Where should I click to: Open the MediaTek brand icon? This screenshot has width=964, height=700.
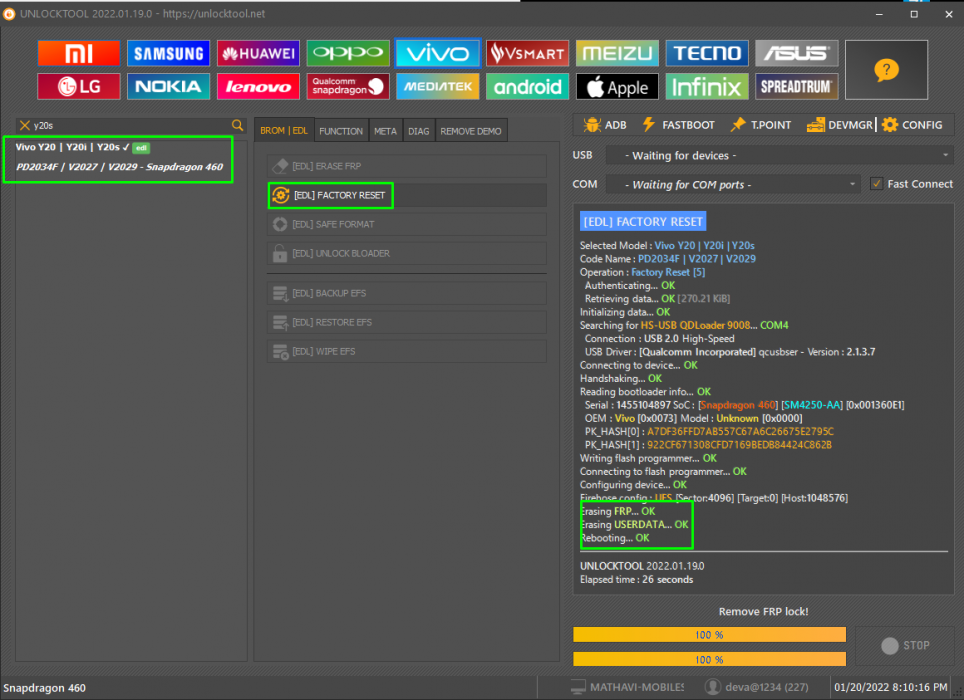click(x=438, y=87)
